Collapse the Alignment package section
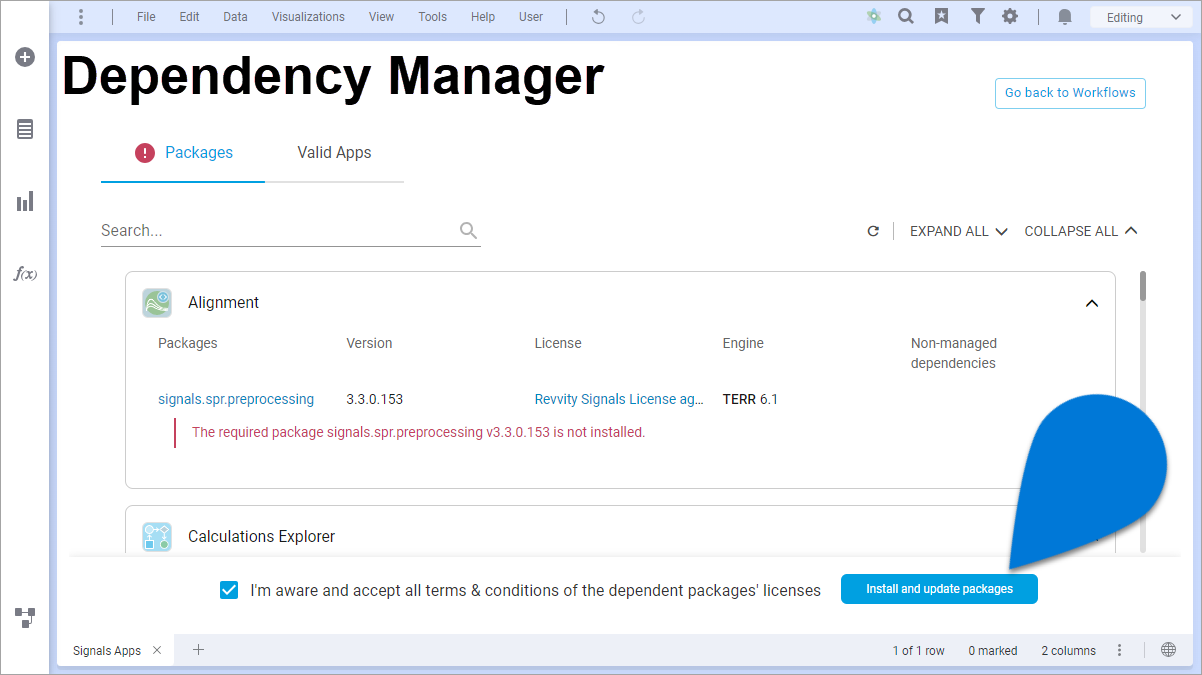This screenshot has height=675, width=1202. [1092, 303]
